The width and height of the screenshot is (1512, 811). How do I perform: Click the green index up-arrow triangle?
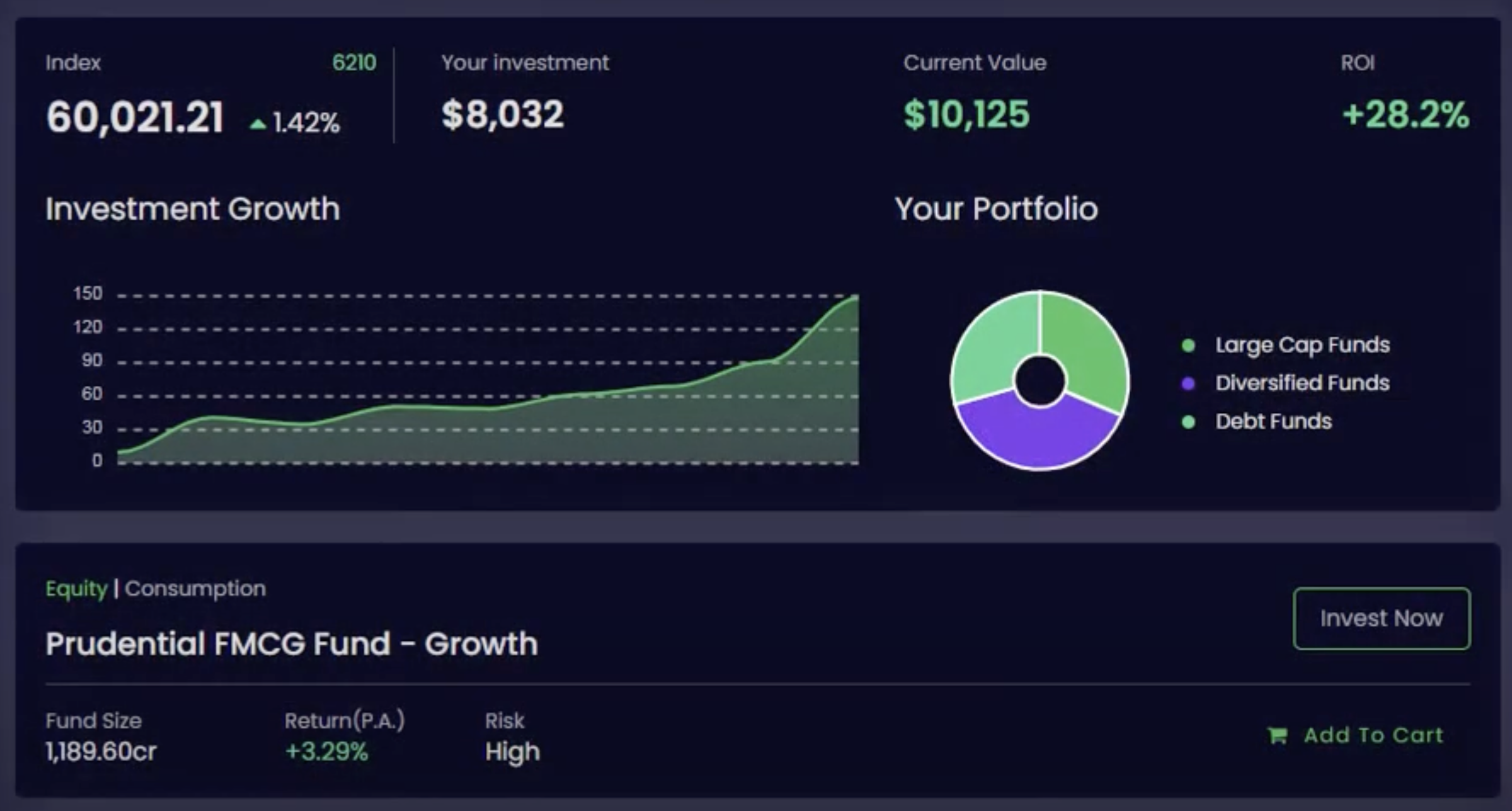coord(258,124)
